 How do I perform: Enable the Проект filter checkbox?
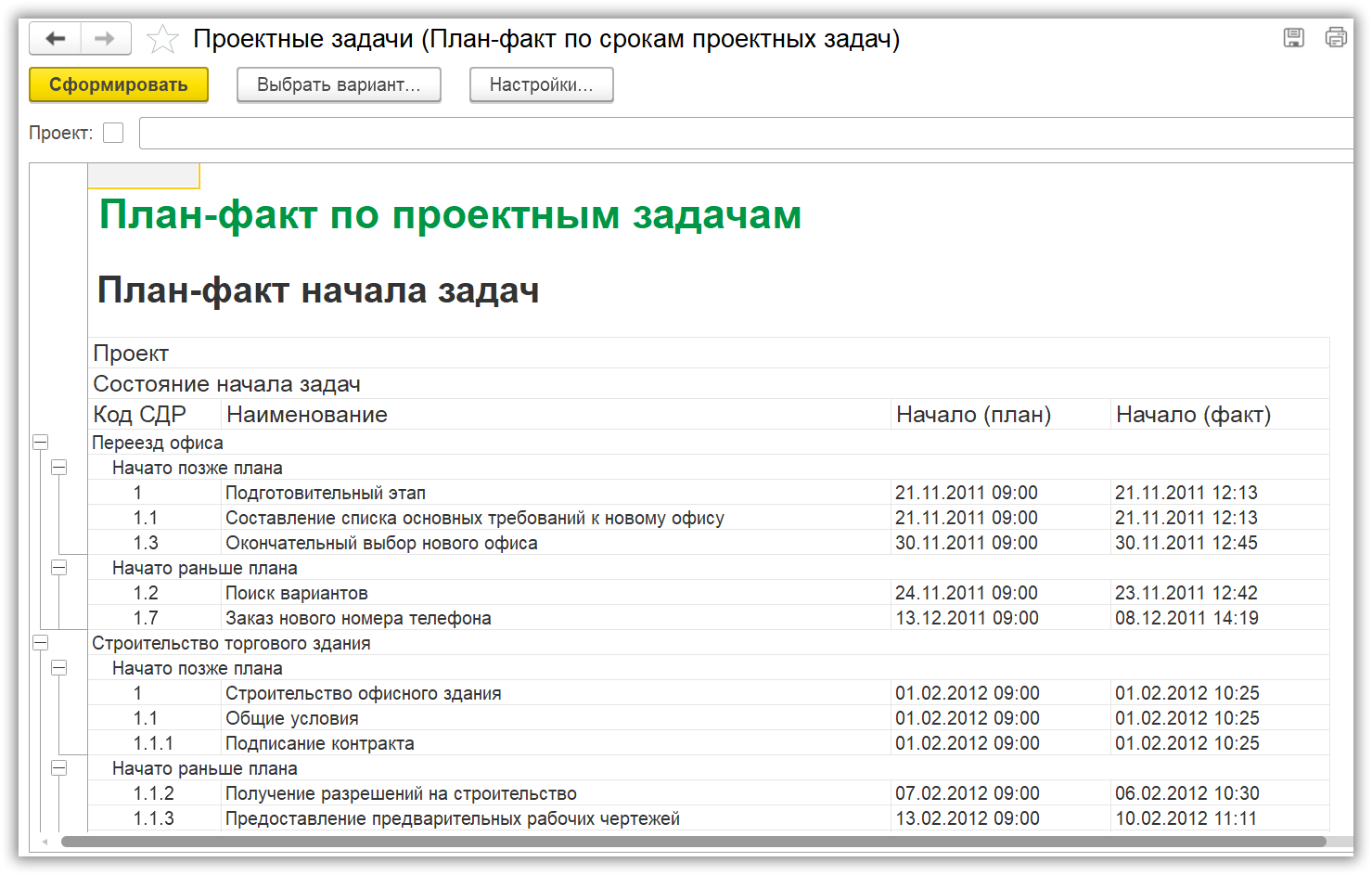(x=113, y=133)
